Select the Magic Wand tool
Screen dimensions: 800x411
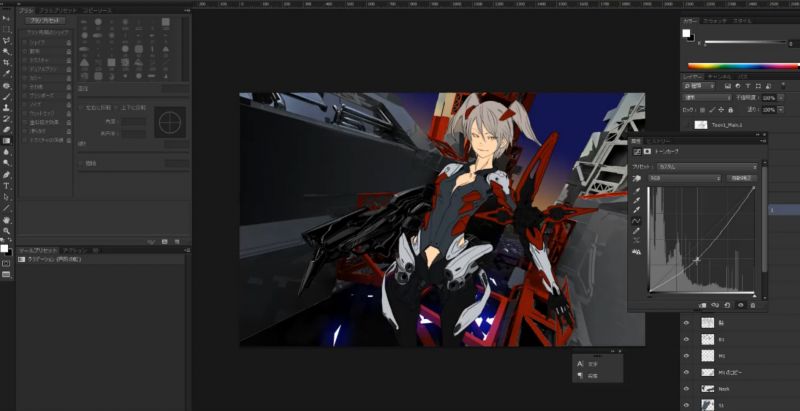7,52
